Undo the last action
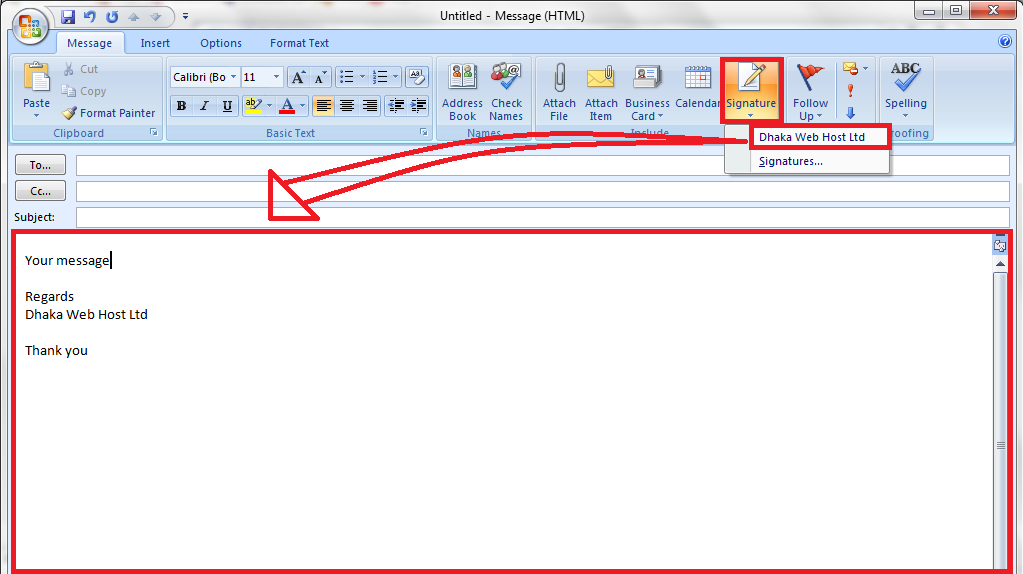The height and width of the screenshot is (574, 1023). point(89,16)
